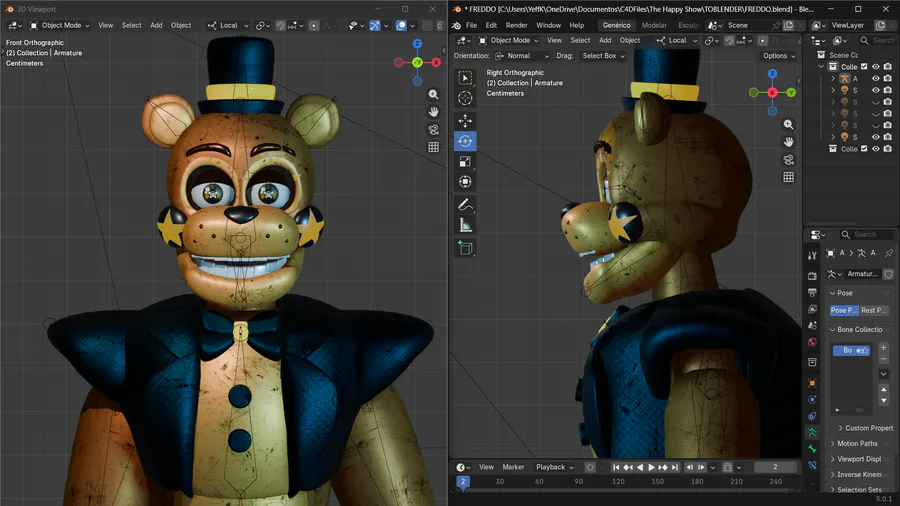Open the Physics properties tab

coord(812,399)
